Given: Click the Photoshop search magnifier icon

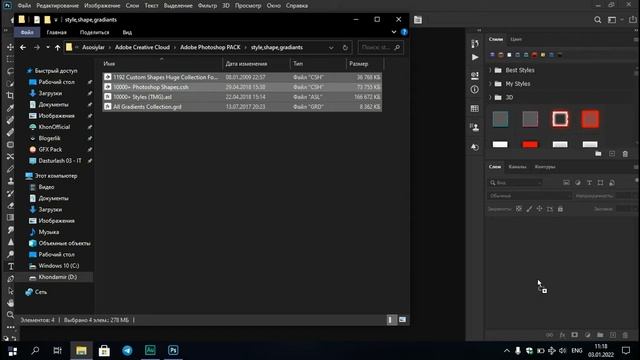Looking at the screenshot, I should click(x=598, y=20).
